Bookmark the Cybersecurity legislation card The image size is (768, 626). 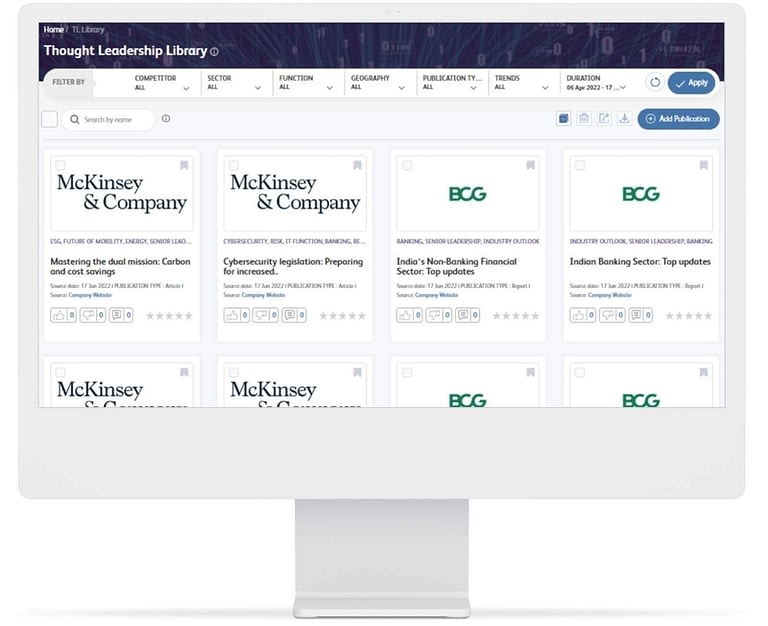[358, 166]
